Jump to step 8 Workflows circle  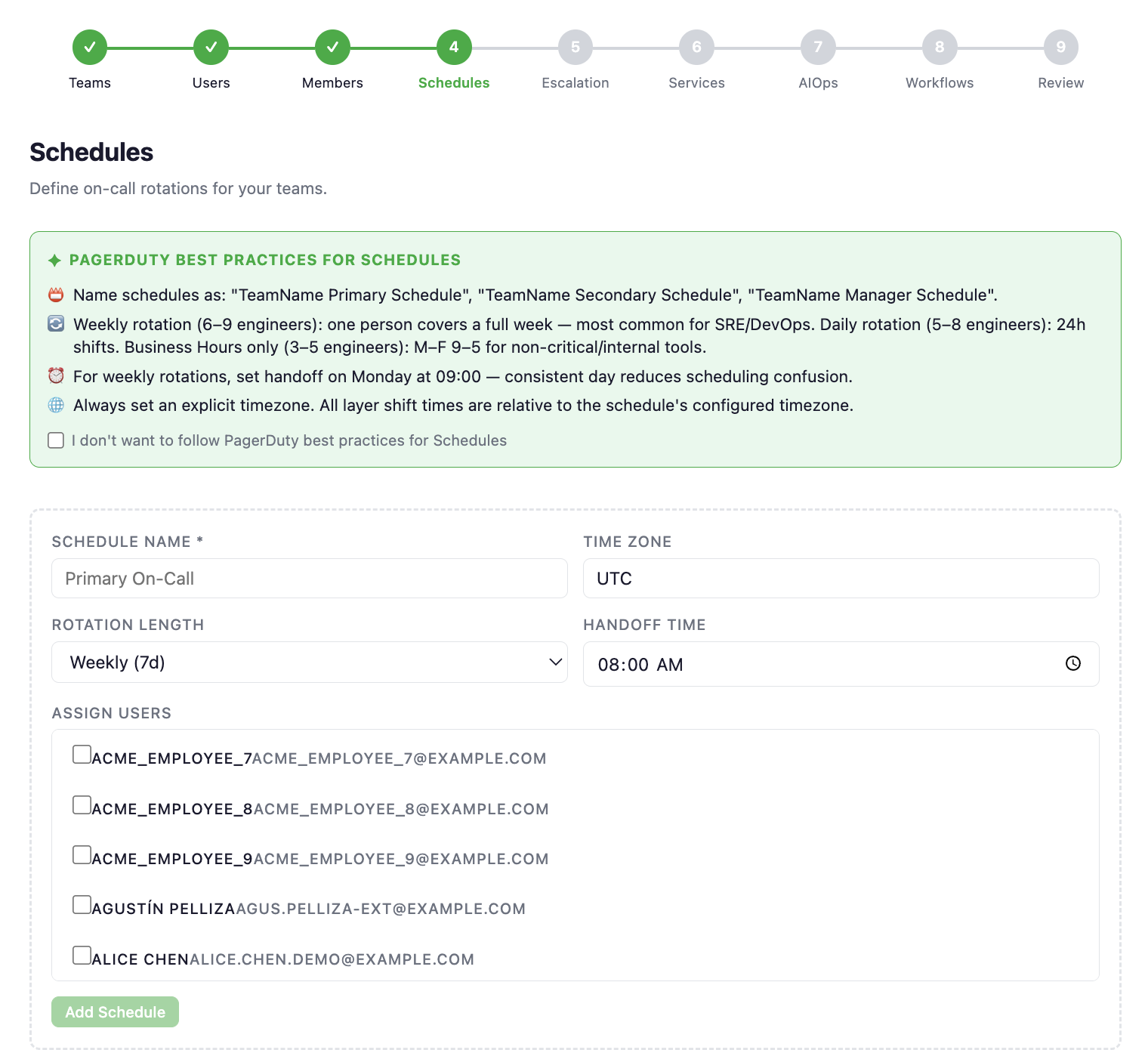click(x=940, y=48)
